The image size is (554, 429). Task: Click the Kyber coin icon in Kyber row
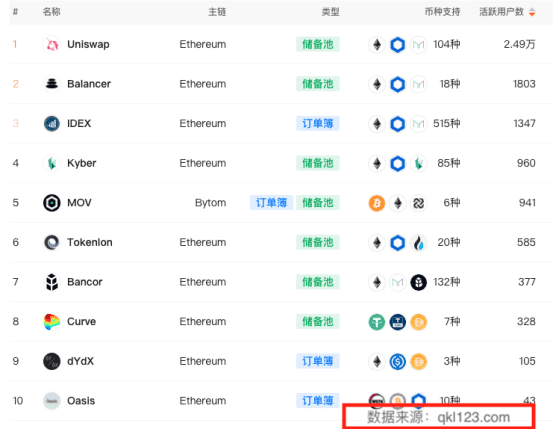pos(419,164)
